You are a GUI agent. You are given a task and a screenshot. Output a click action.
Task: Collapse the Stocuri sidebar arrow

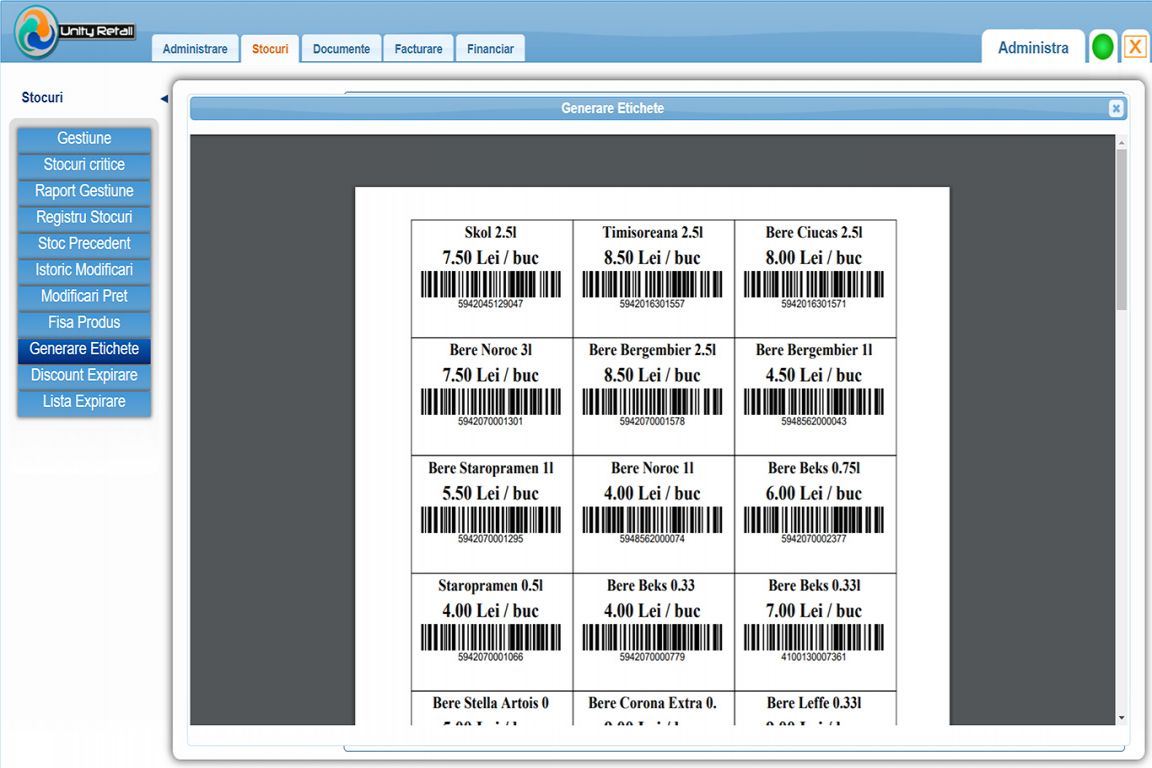[x=164, y=98]
